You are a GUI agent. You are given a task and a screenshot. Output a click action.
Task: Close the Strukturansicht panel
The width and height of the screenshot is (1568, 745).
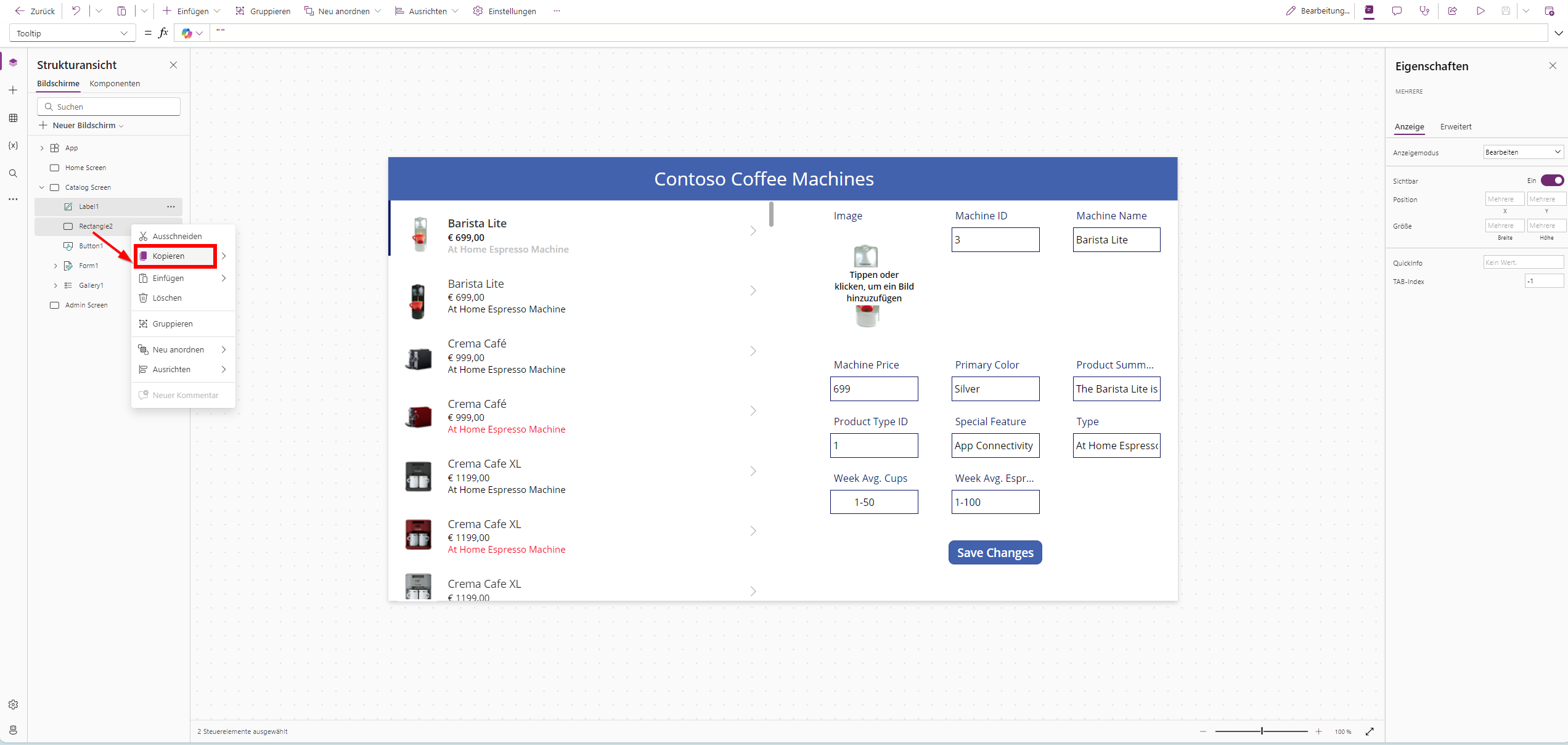(x=173, y=65)
